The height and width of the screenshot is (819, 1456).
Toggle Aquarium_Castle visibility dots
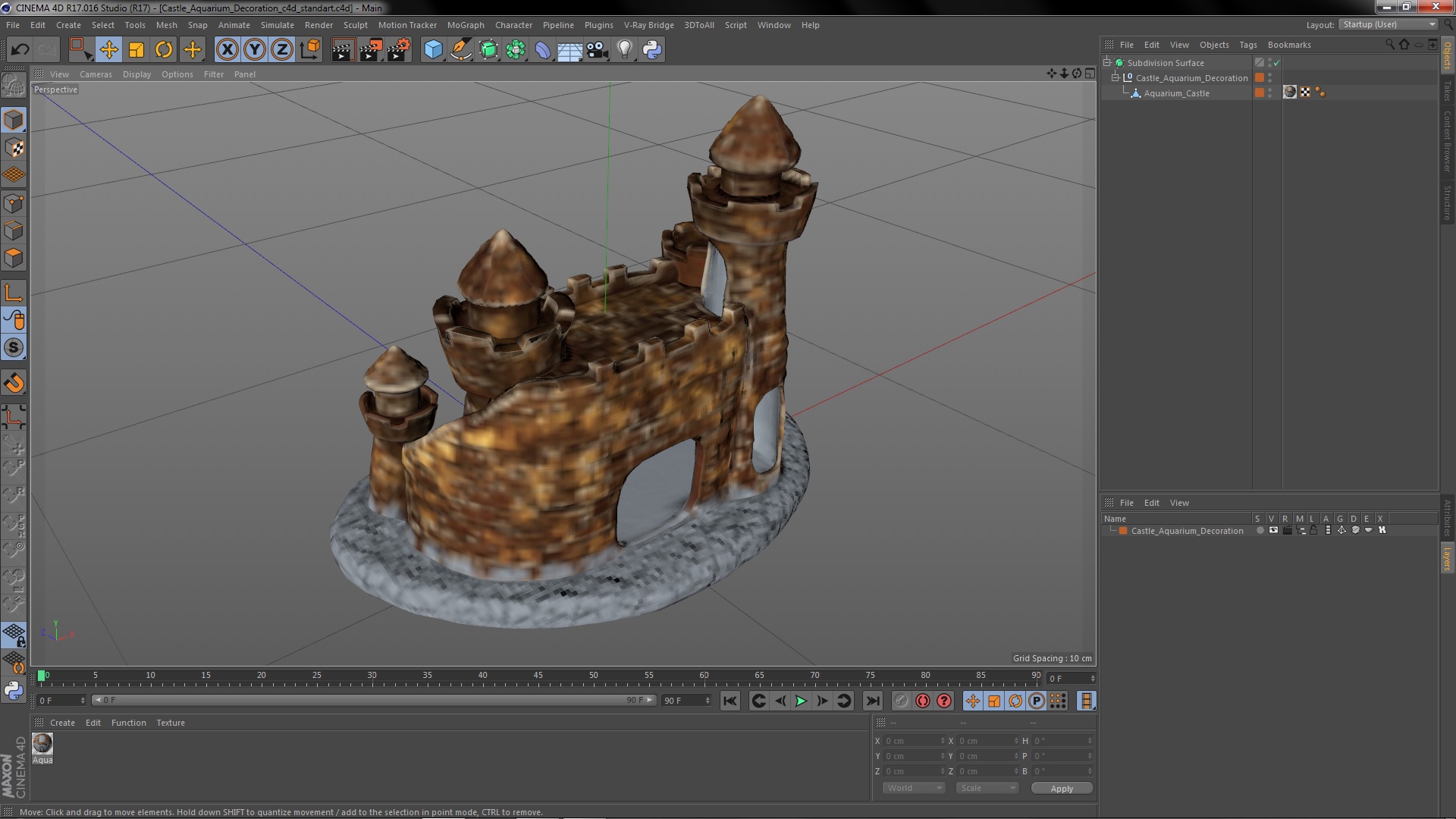(x=1270, y=93)
